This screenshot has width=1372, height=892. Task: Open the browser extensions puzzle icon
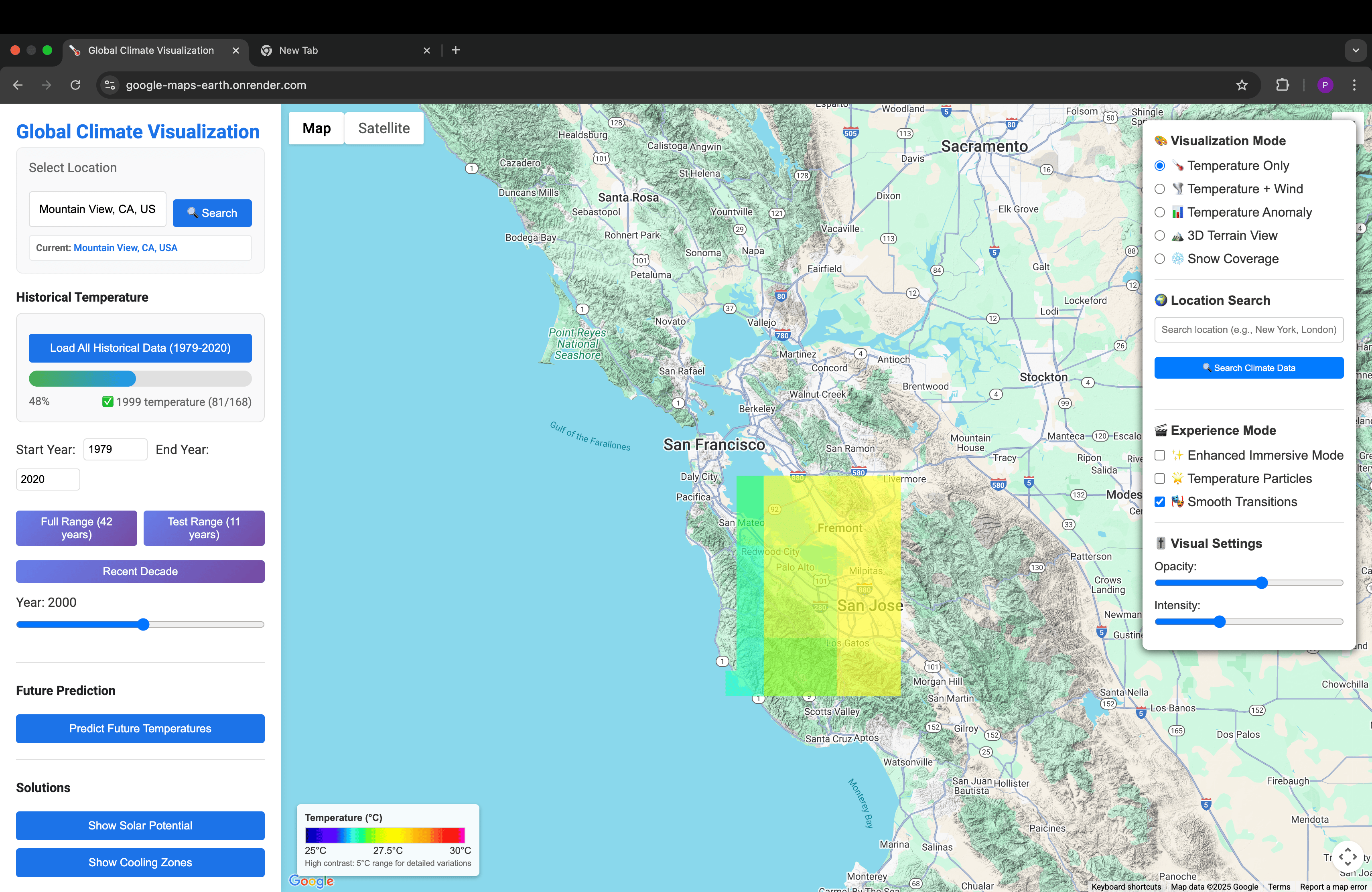pyautogui.click(x=1282, y=85)
